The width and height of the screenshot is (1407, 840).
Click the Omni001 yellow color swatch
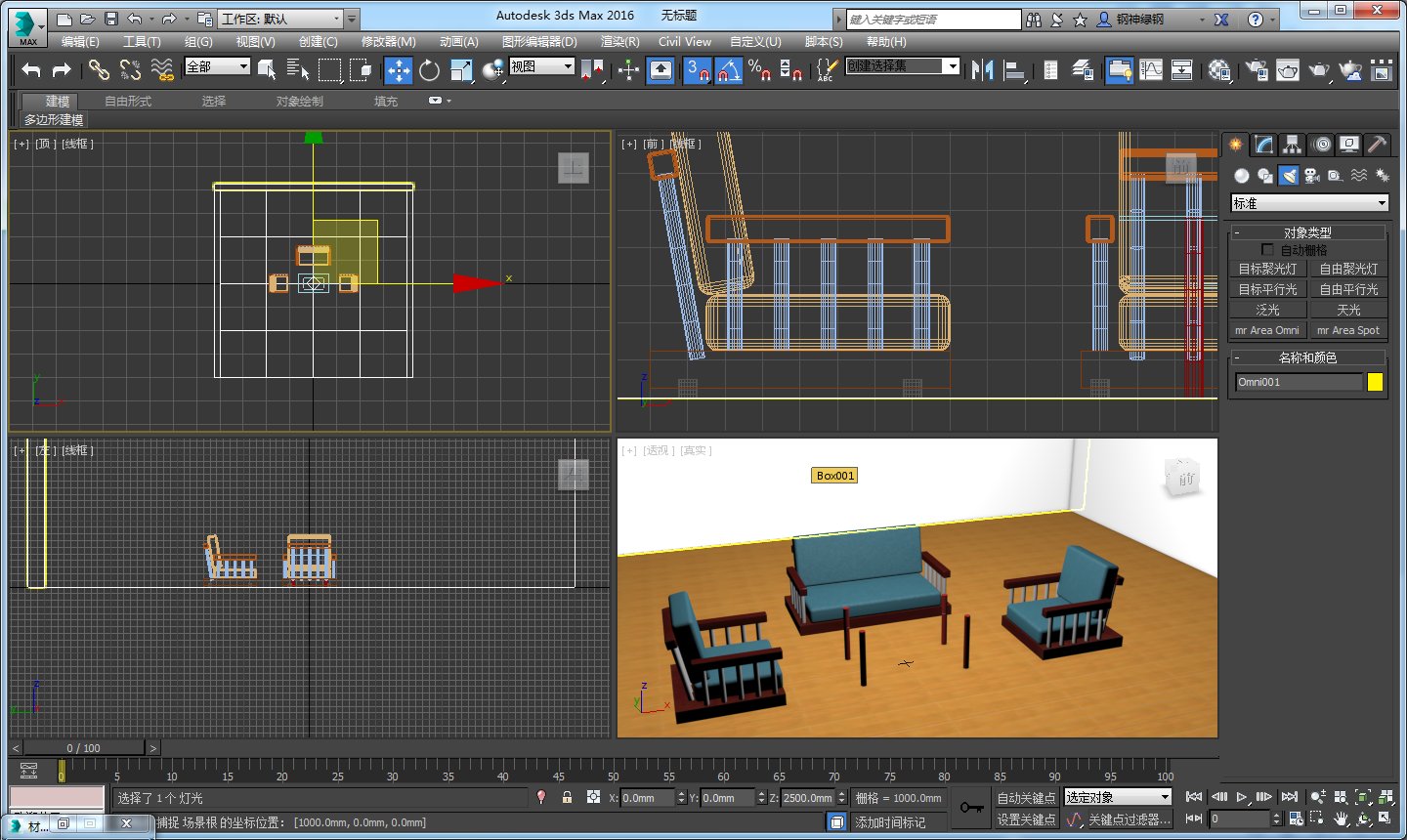[1375, 382]
